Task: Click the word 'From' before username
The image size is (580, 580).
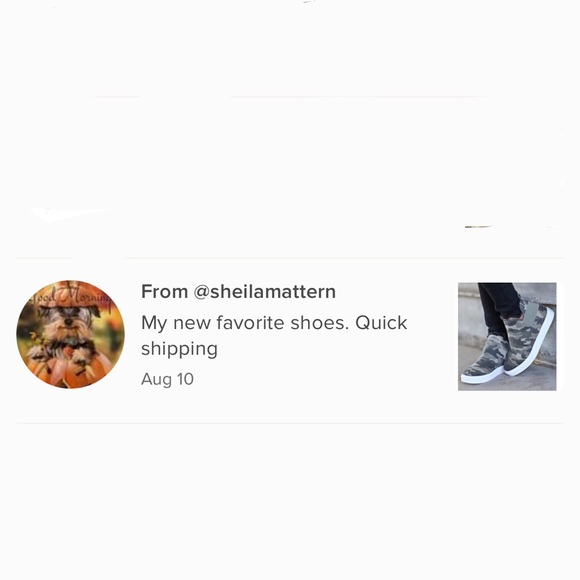Action: (x=164, y=292)
